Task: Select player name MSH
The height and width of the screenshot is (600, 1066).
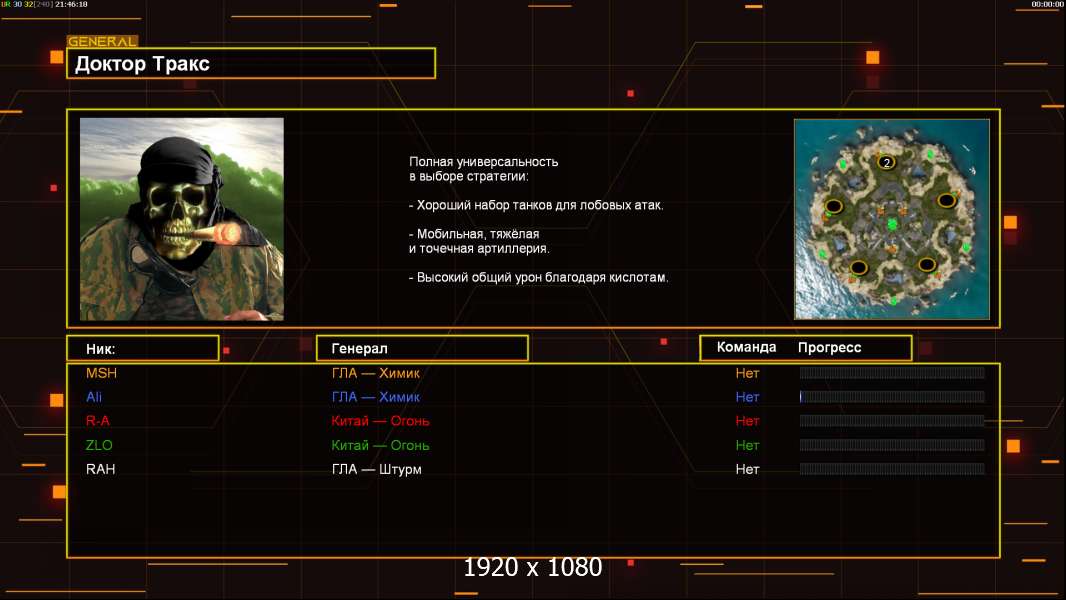Action: [101, 373]
